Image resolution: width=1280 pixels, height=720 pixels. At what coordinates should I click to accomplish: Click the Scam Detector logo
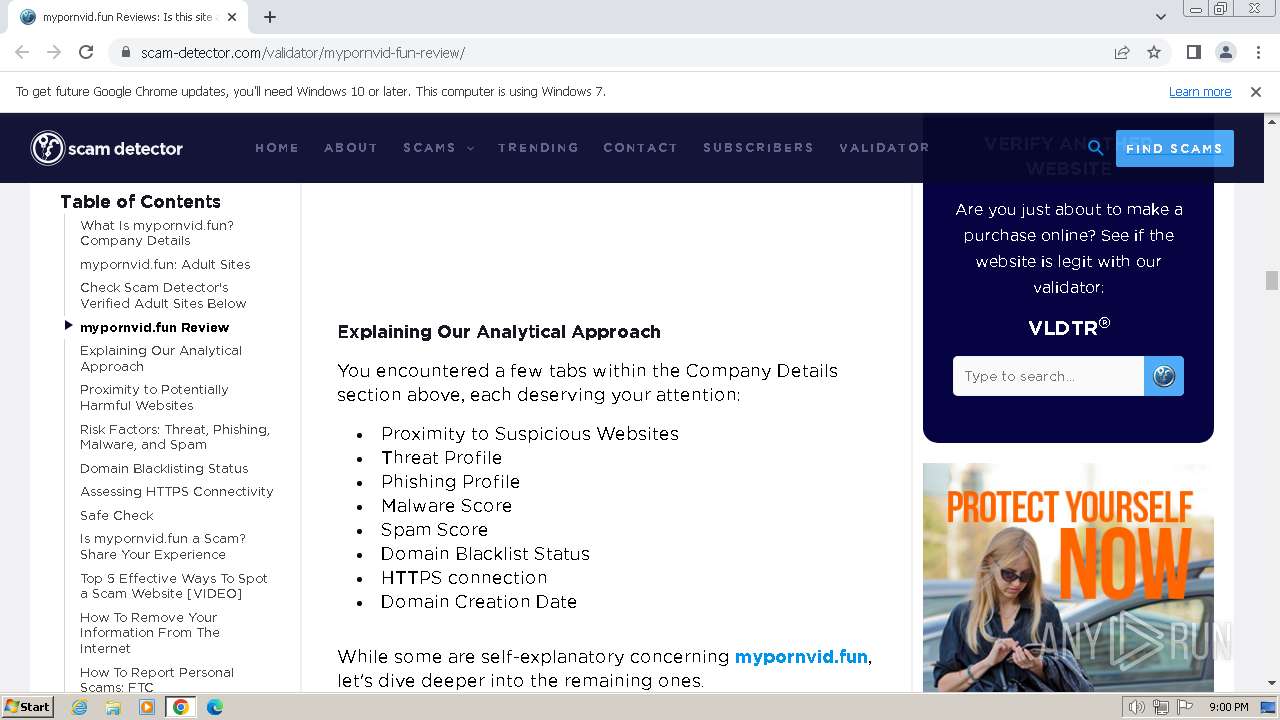click(107, 148)
